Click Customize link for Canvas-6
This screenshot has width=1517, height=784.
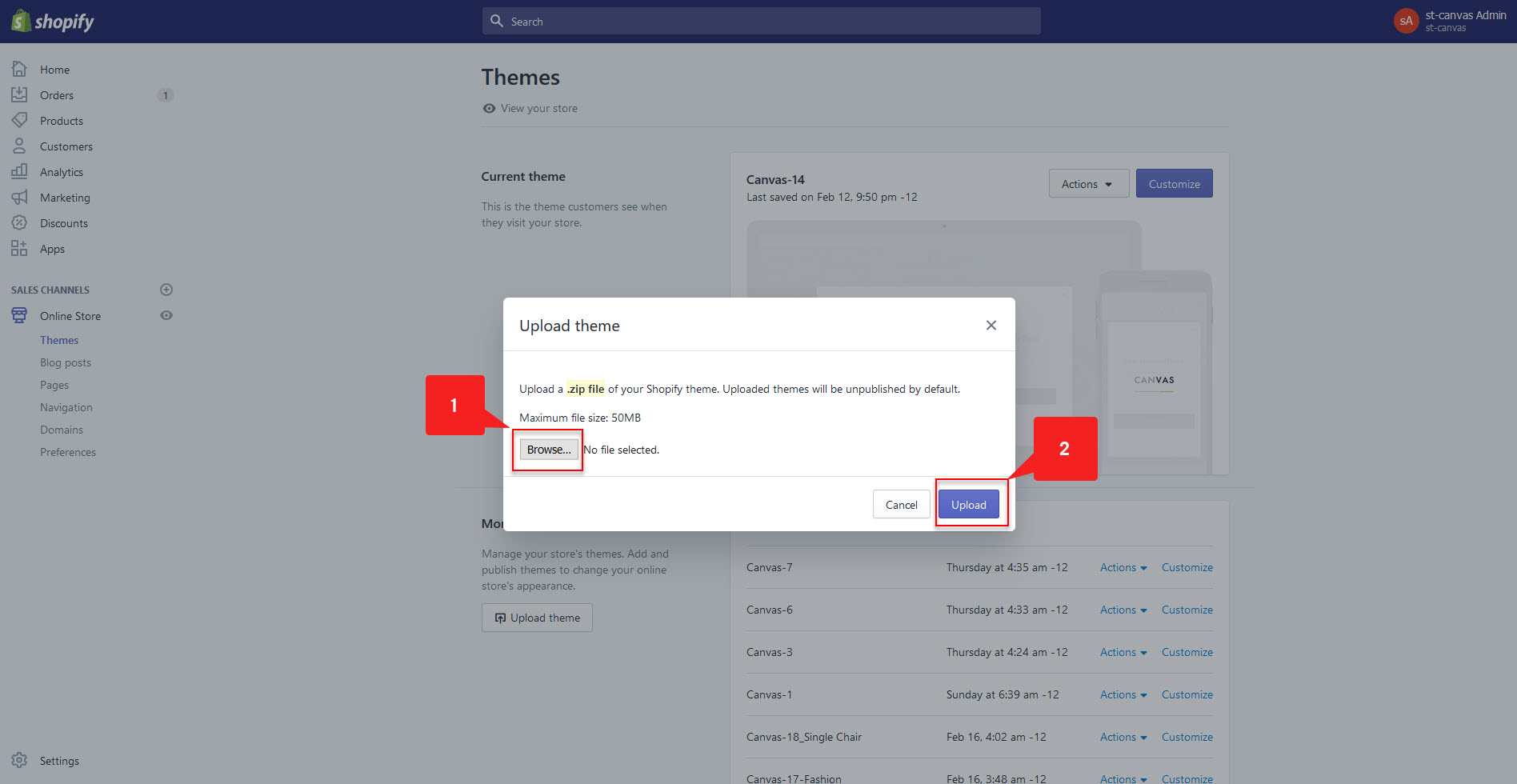(1187, 610)
